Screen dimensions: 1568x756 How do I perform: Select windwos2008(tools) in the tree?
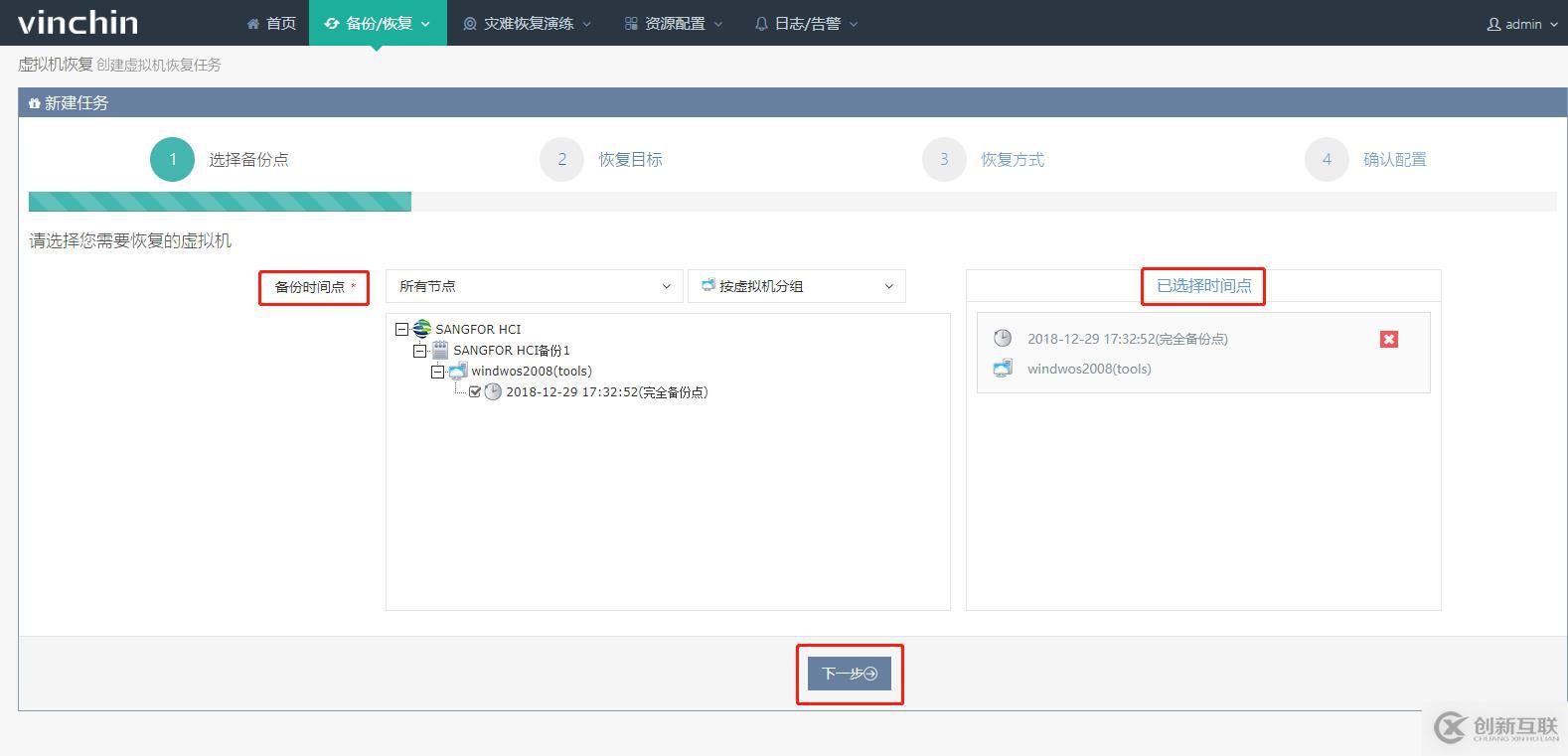tap(532, 372)
